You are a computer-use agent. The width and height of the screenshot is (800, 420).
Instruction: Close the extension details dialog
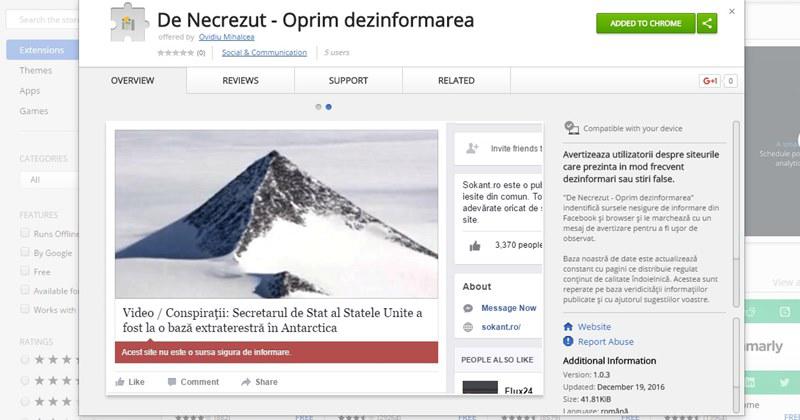point(732,11)
